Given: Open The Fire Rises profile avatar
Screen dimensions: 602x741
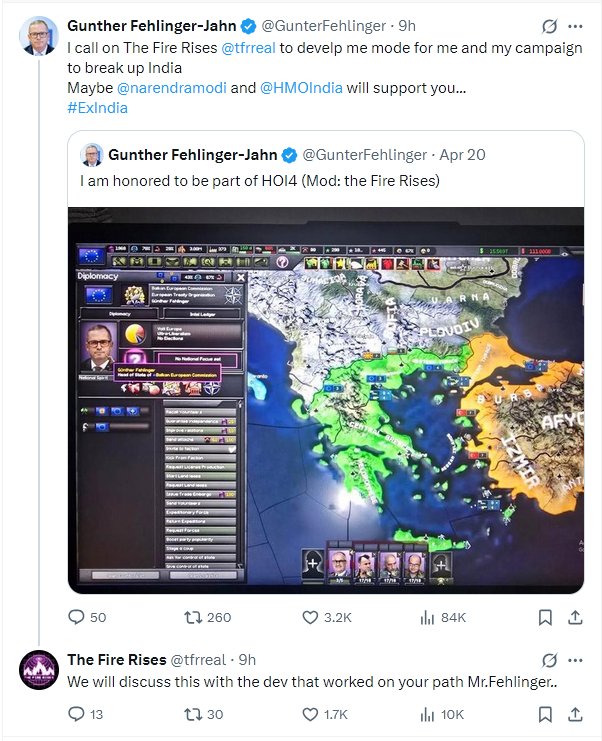Looking at the screenshot, I should tap(39, 670).
